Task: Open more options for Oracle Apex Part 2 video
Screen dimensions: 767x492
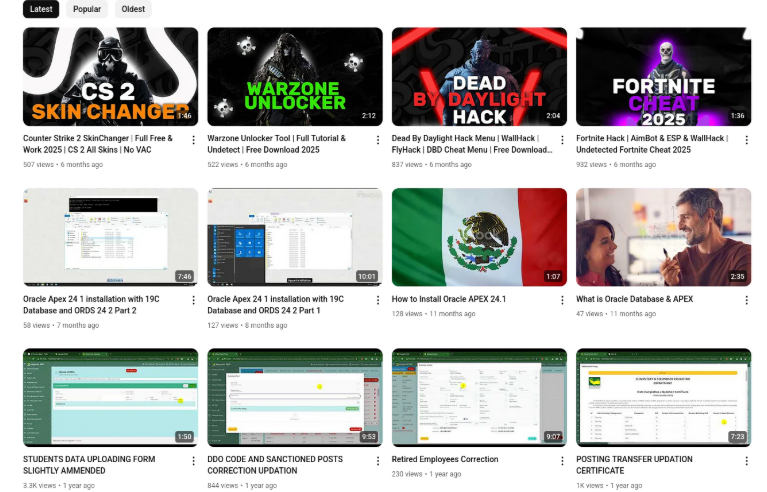Action: click(x=193, y=300)
